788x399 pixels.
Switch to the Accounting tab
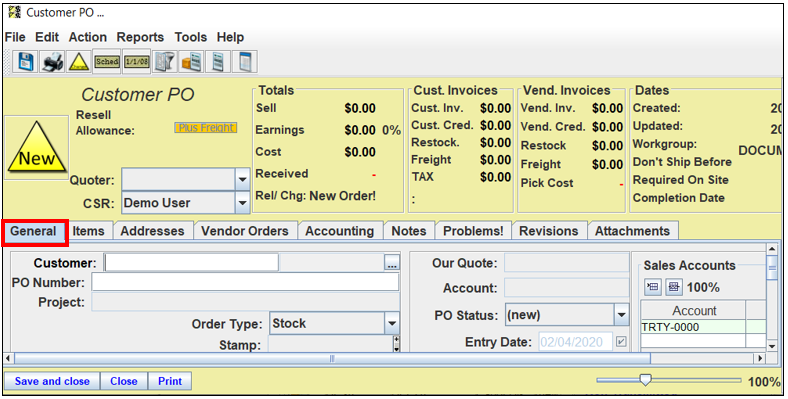[340, 231]
